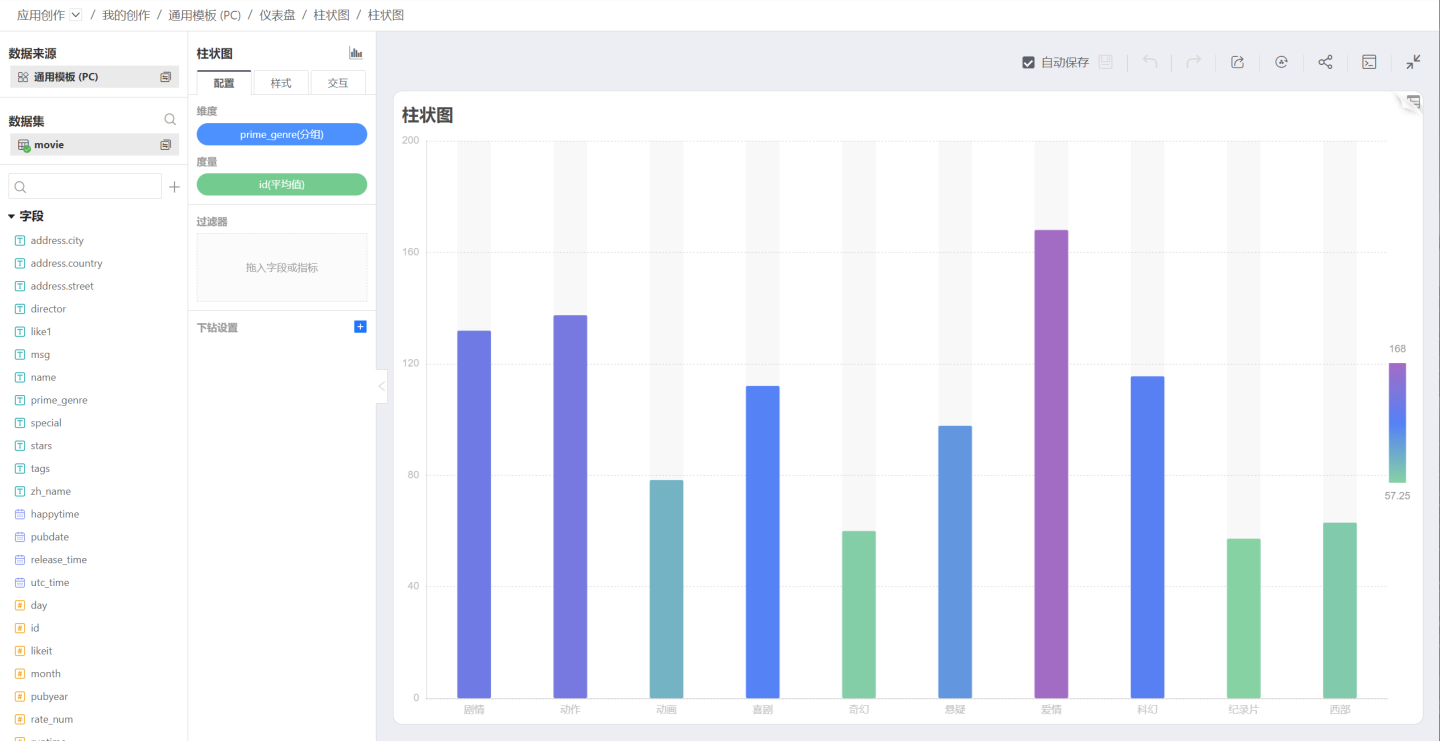1440x741 pixels.
Task: Open the export icon in toolbar
Action: click(1237, 62)
